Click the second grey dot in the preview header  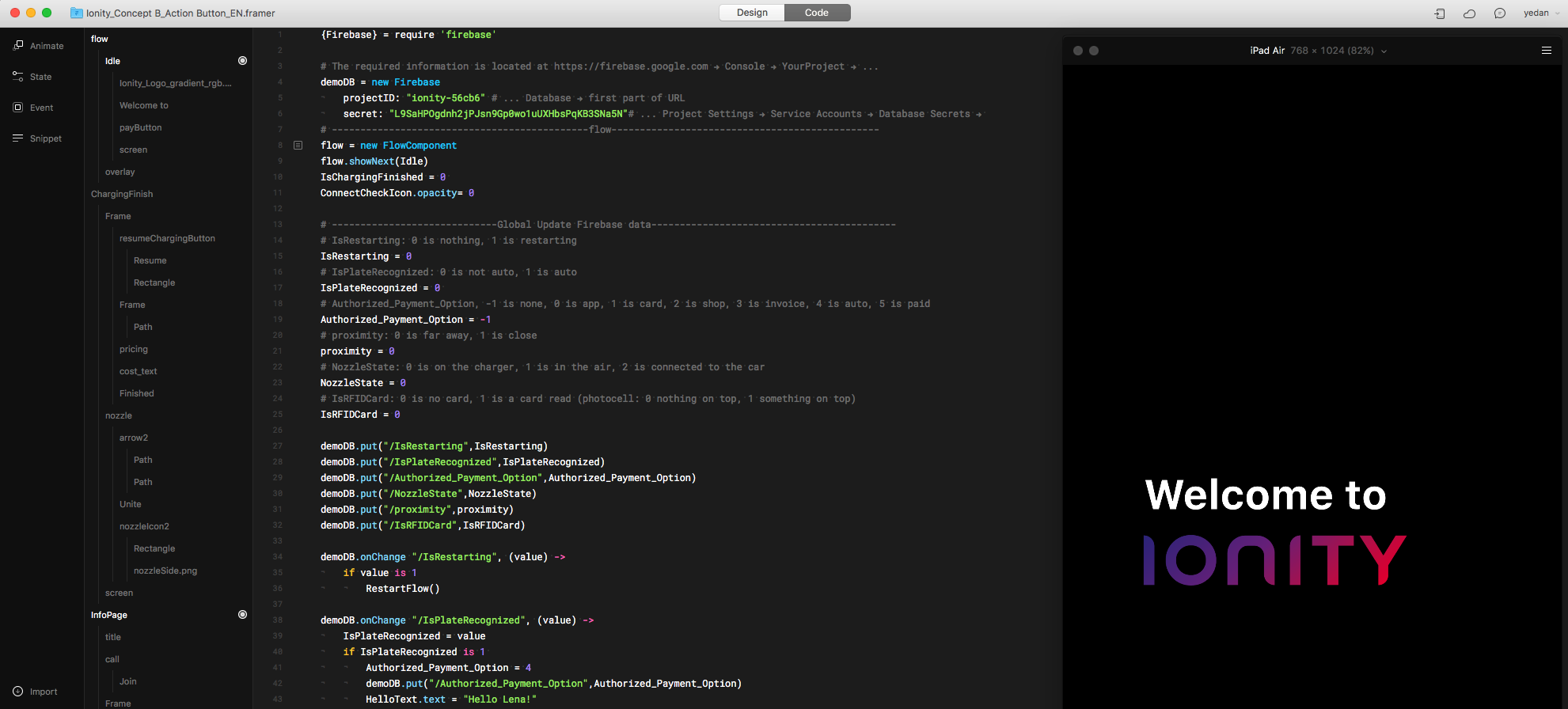(x=1094, y=51)
